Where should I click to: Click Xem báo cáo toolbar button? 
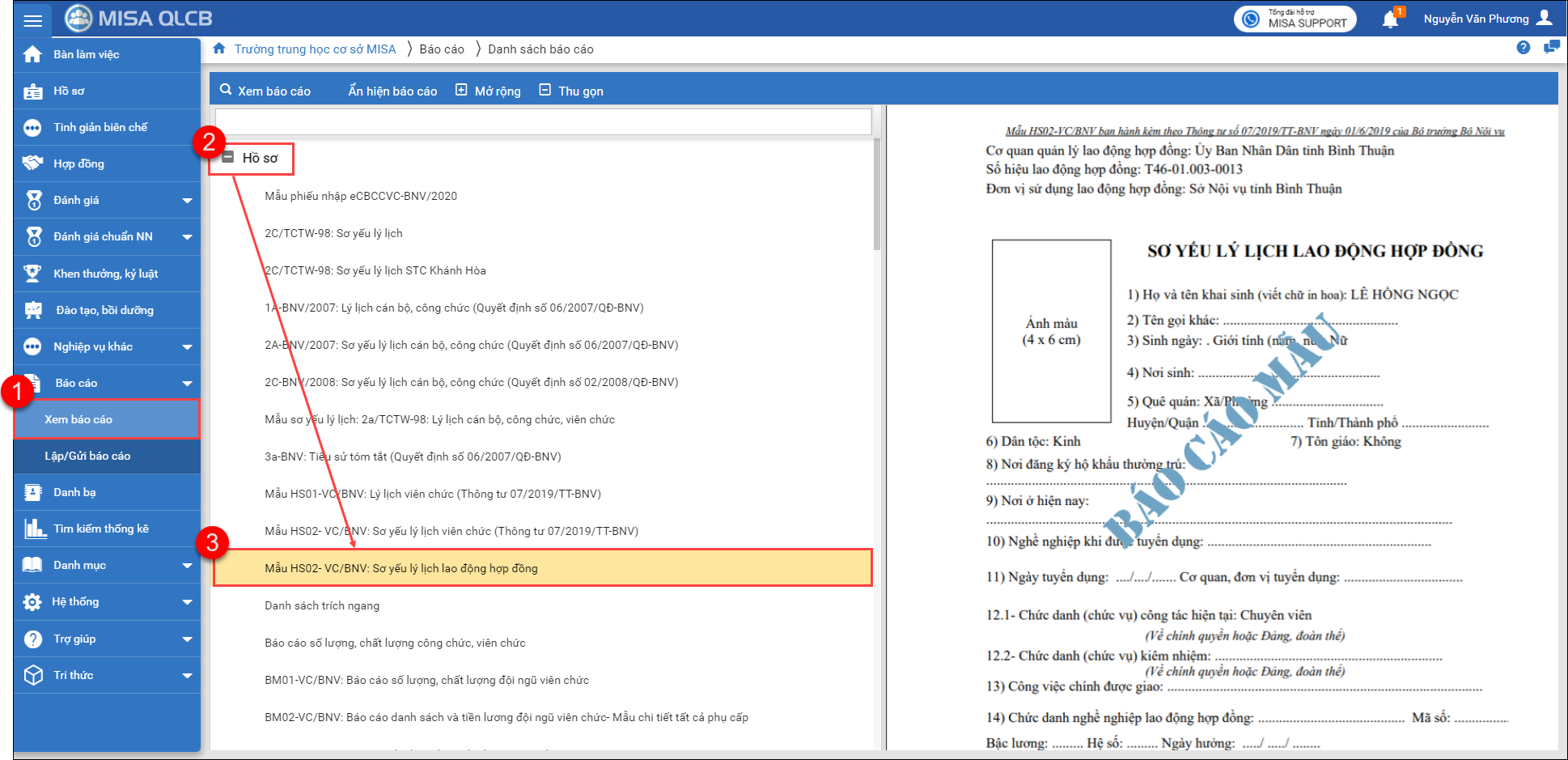[x=265, y=91]
